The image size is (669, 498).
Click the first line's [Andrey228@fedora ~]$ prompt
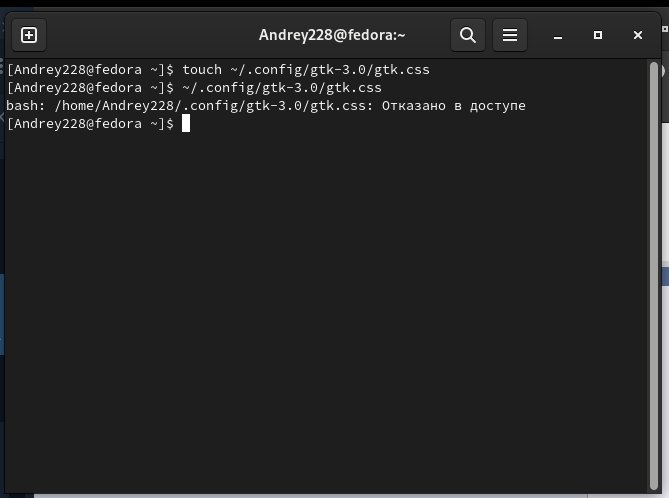[x=90, y=70]
